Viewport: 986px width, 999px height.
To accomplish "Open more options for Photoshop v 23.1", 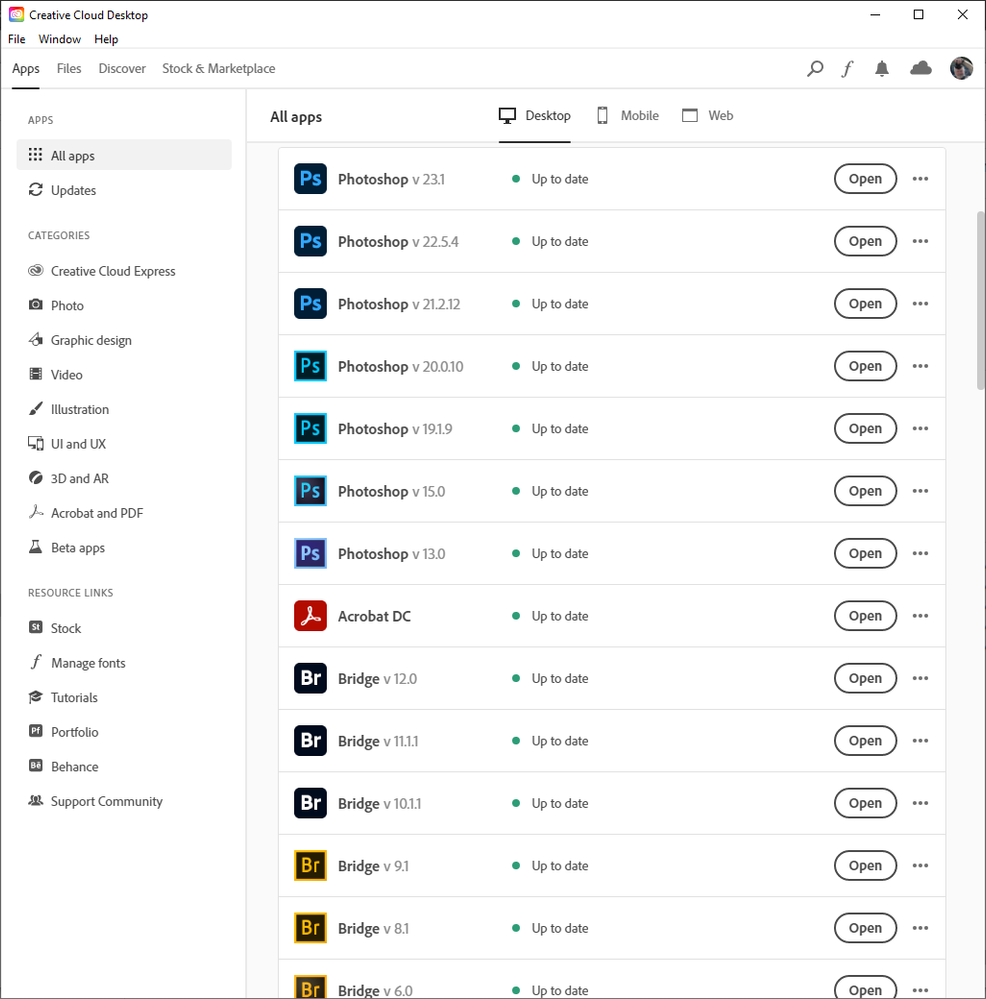I will [920, 178].
